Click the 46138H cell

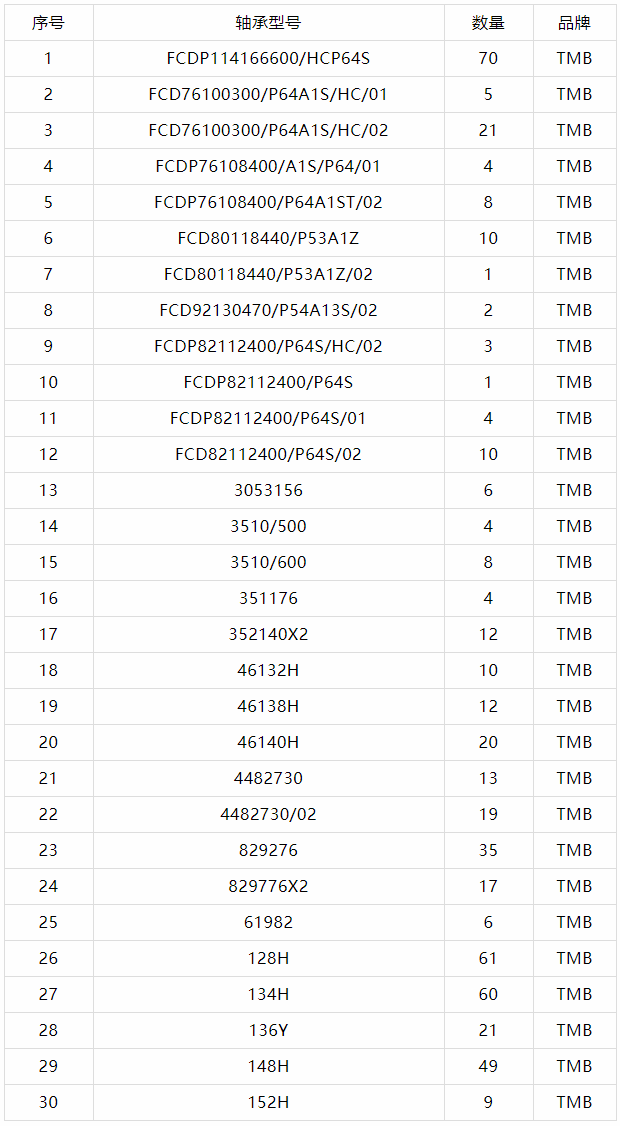[x=268, y=706]
